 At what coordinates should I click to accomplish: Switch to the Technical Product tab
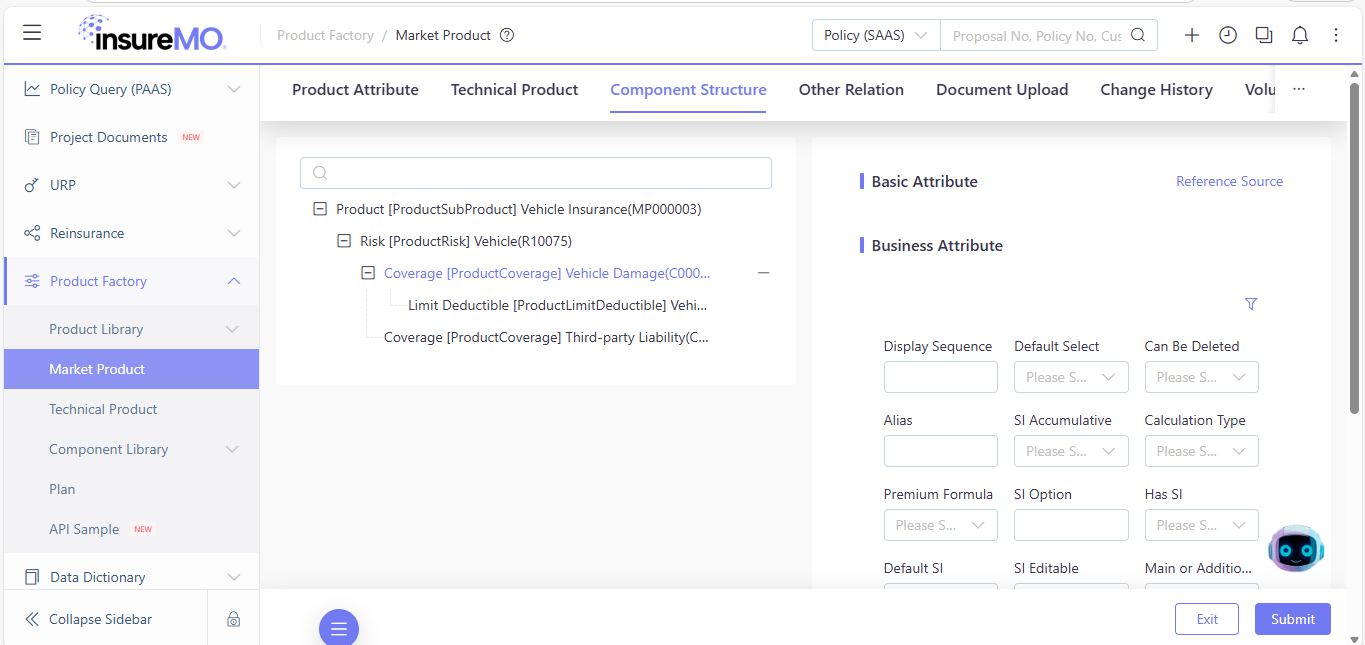(x=514, y=89)
